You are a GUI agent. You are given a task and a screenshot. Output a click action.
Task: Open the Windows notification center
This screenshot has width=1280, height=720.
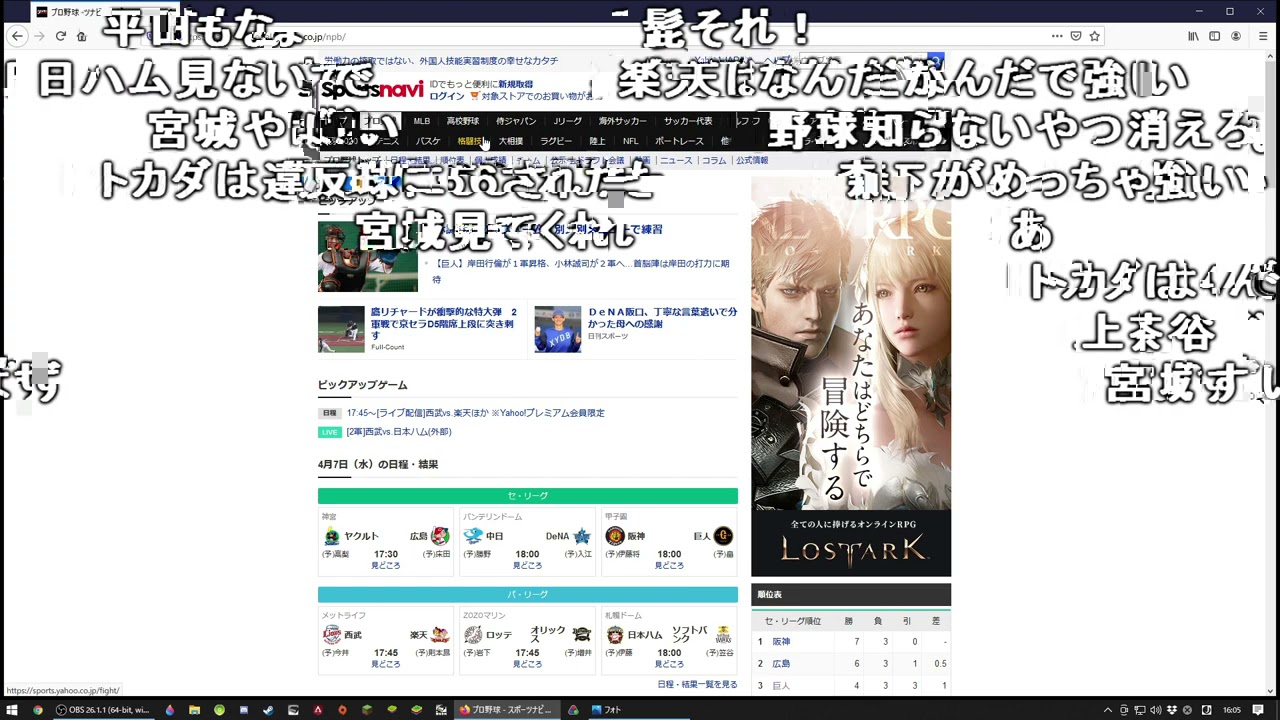point(1258,710)
